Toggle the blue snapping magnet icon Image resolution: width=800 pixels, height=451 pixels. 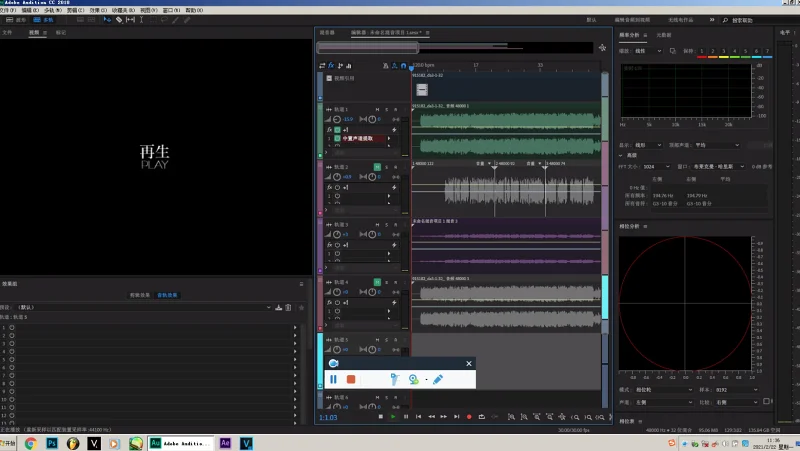pyautogui.click(x=404, y=65)
